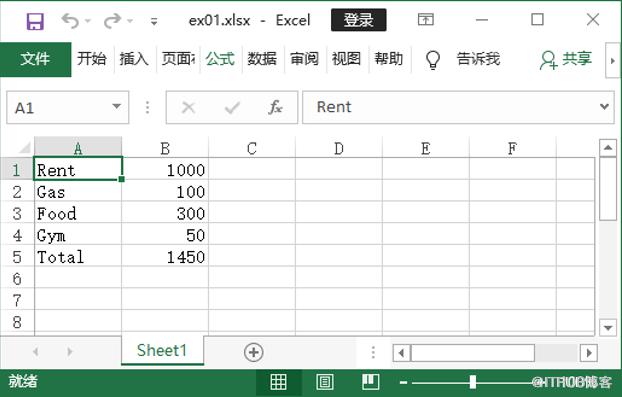
Task: Click vertical scrollbar up arrow
Action: 608,148
